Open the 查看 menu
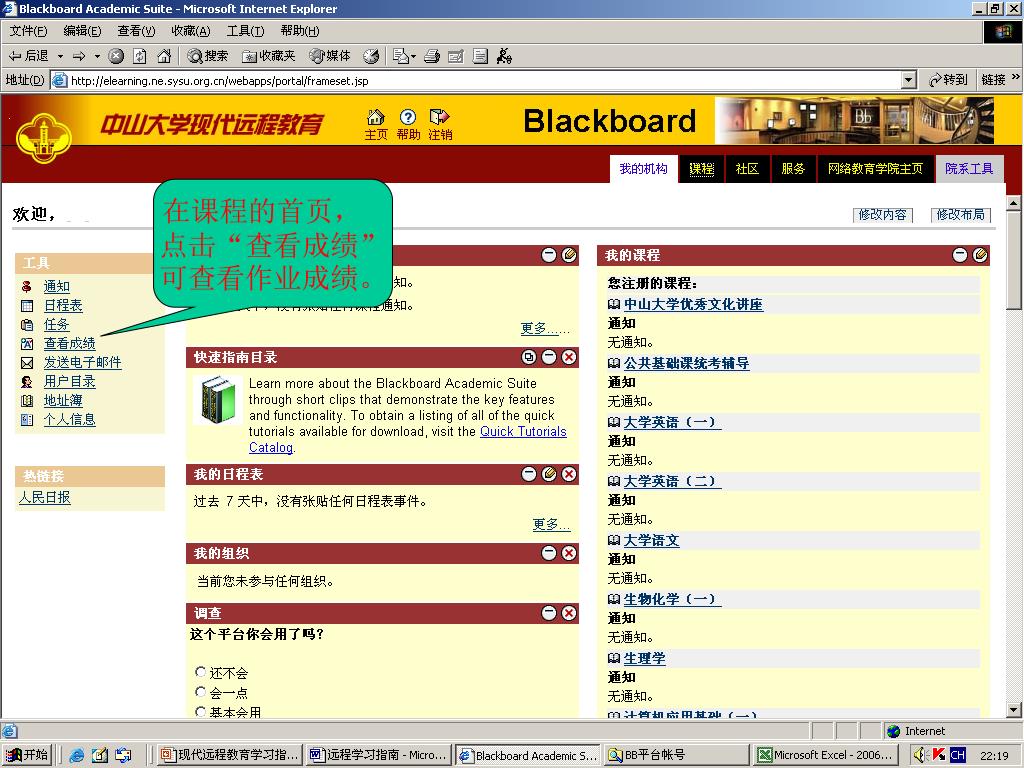The image size is (1024, 768). [x=136, y=31]
